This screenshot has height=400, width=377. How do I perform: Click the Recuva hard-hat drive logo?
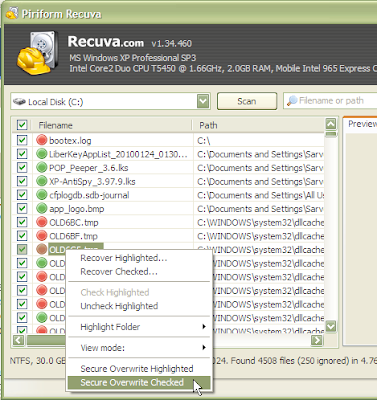click(x=38, y=53)
